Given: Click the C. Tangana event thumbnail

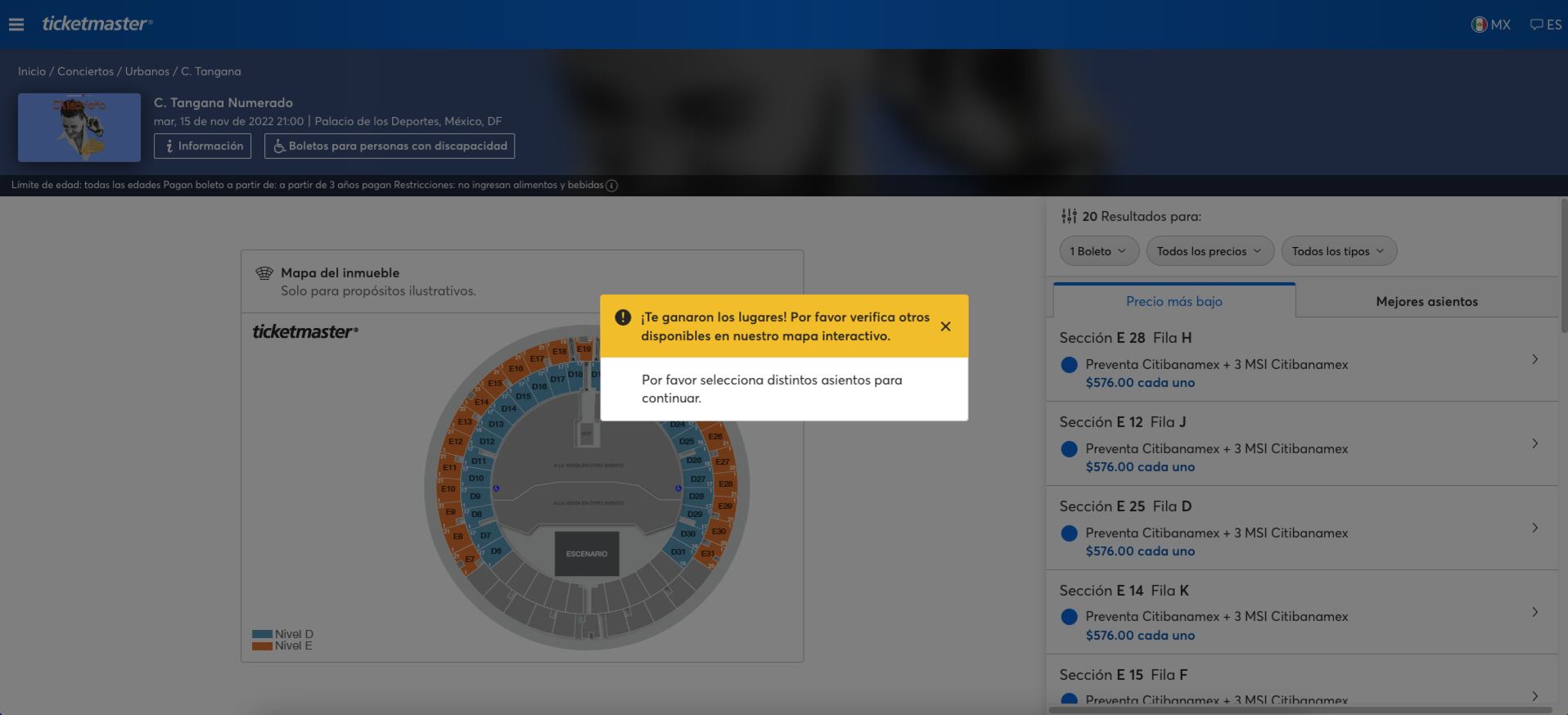Looking at the screenshot, I should [79, 127].
